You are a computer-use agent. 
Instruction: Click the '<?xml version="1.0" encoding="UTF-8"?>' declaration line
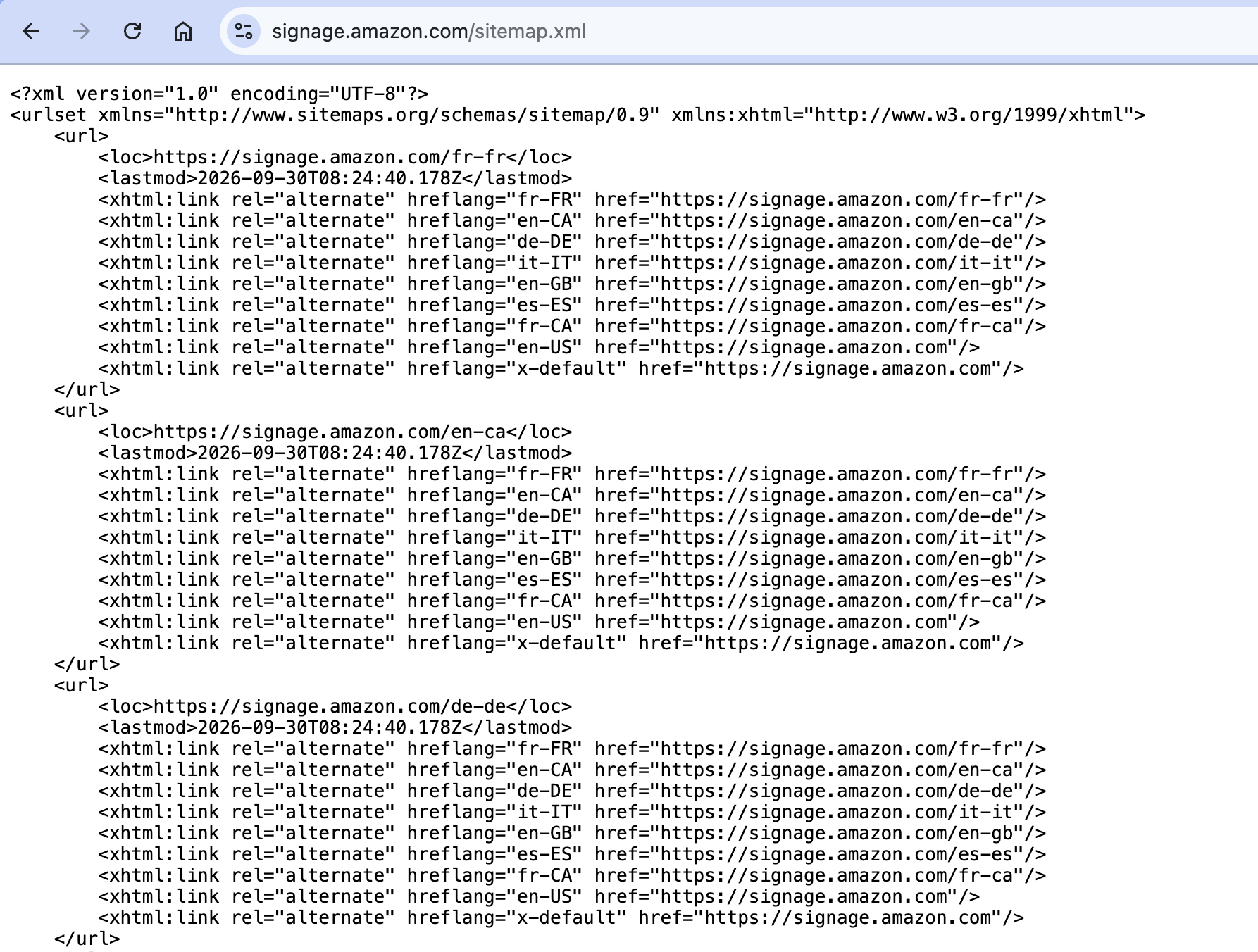click(219, 94)
